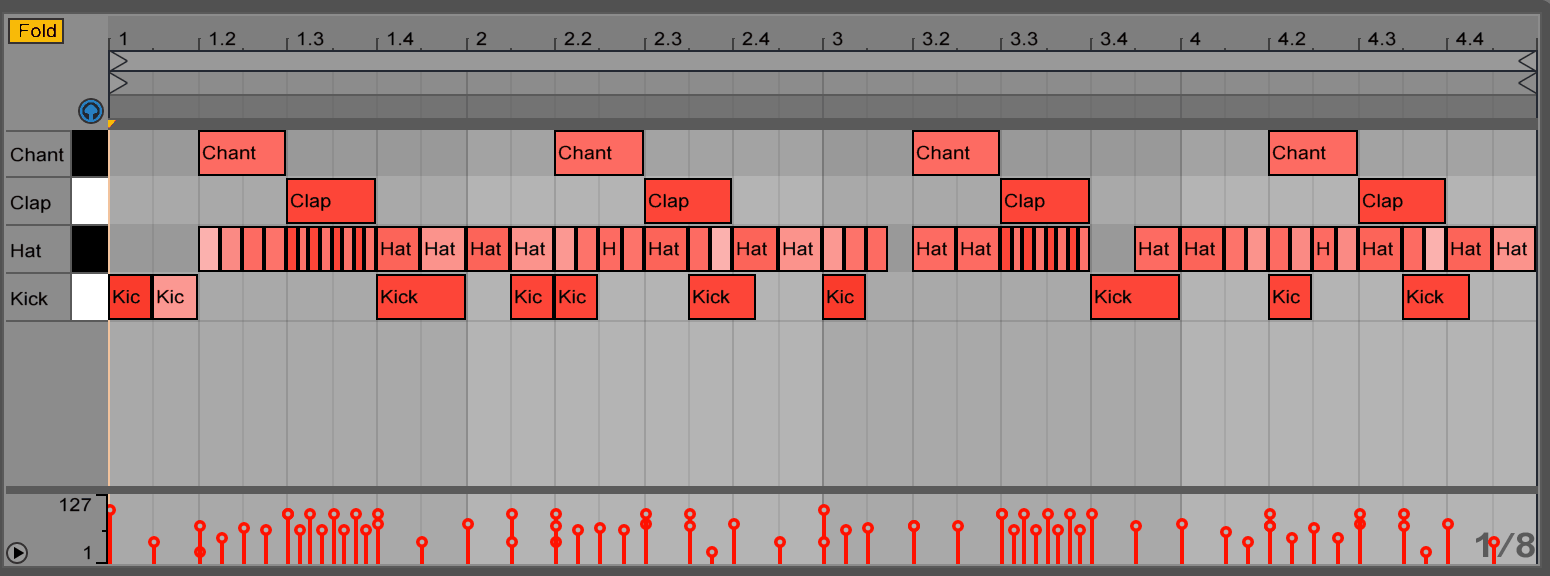Select the Kic note starting at bar 3
The width and height of the screenshot is (1550, 576).
(844, 297)
